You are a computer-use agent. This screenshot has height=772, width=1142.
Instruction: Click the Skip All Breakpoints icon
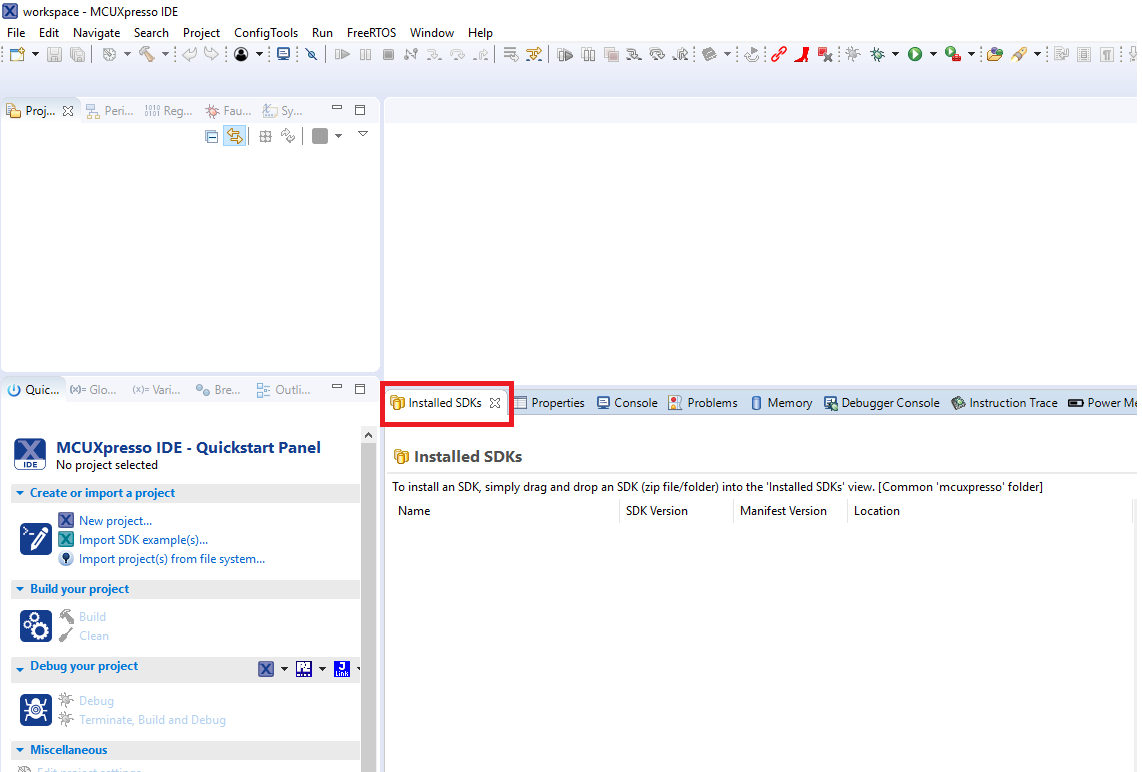pyautogui.click(x=312, y=54)
